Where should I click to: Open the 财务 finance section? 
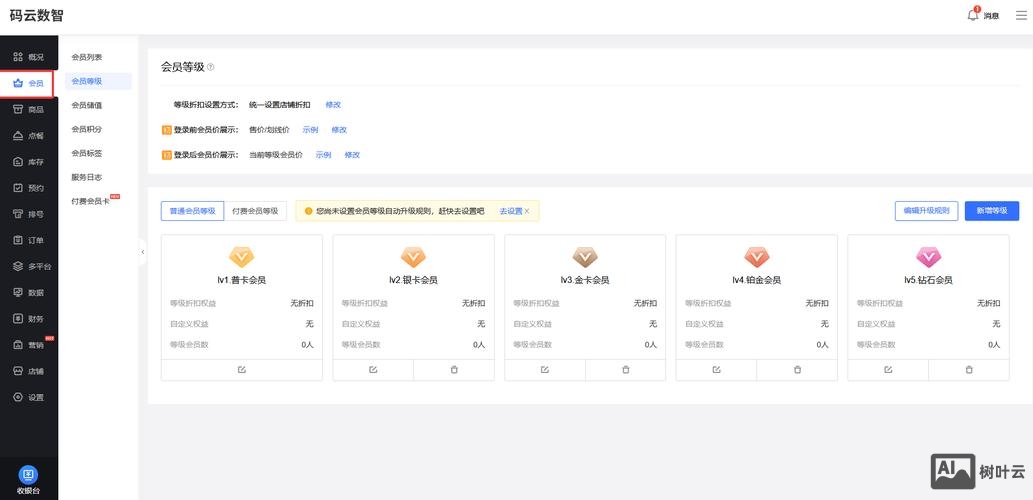pos(29,319)
